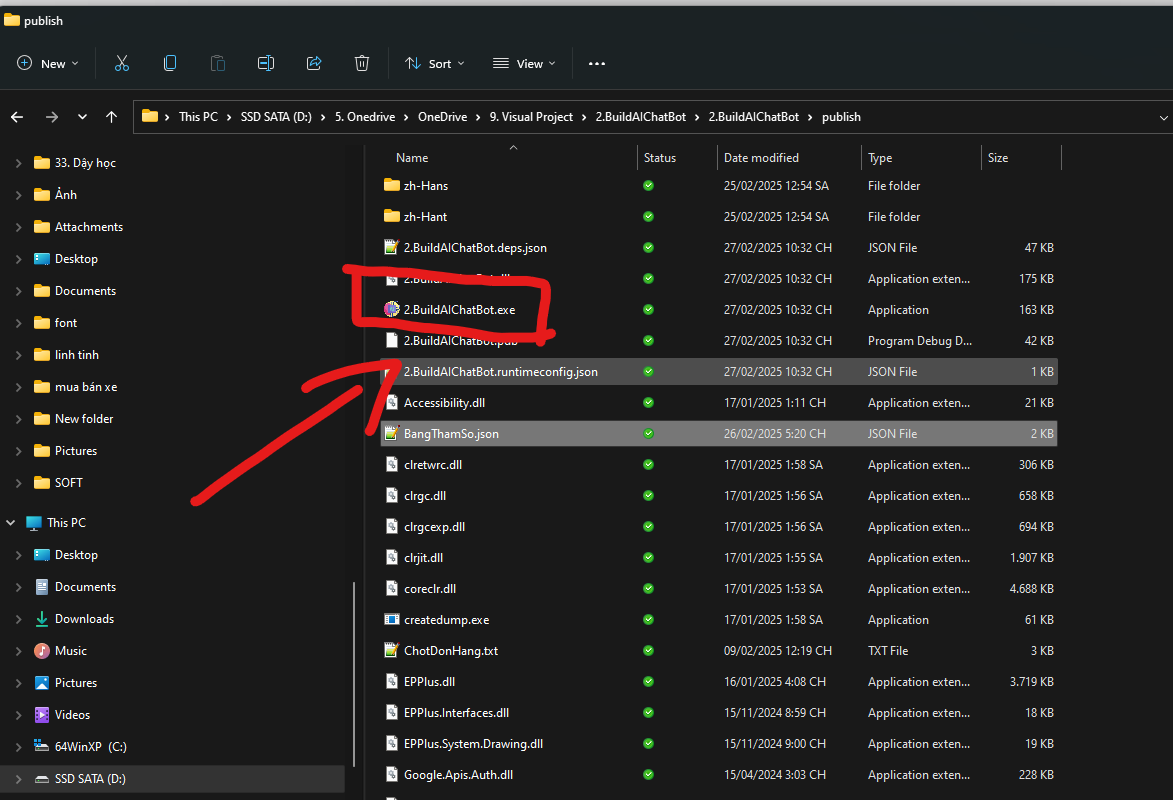This screenshot has height=800, width=1173.
Task: Click the Share icon in toolbar
Action: 314,63
